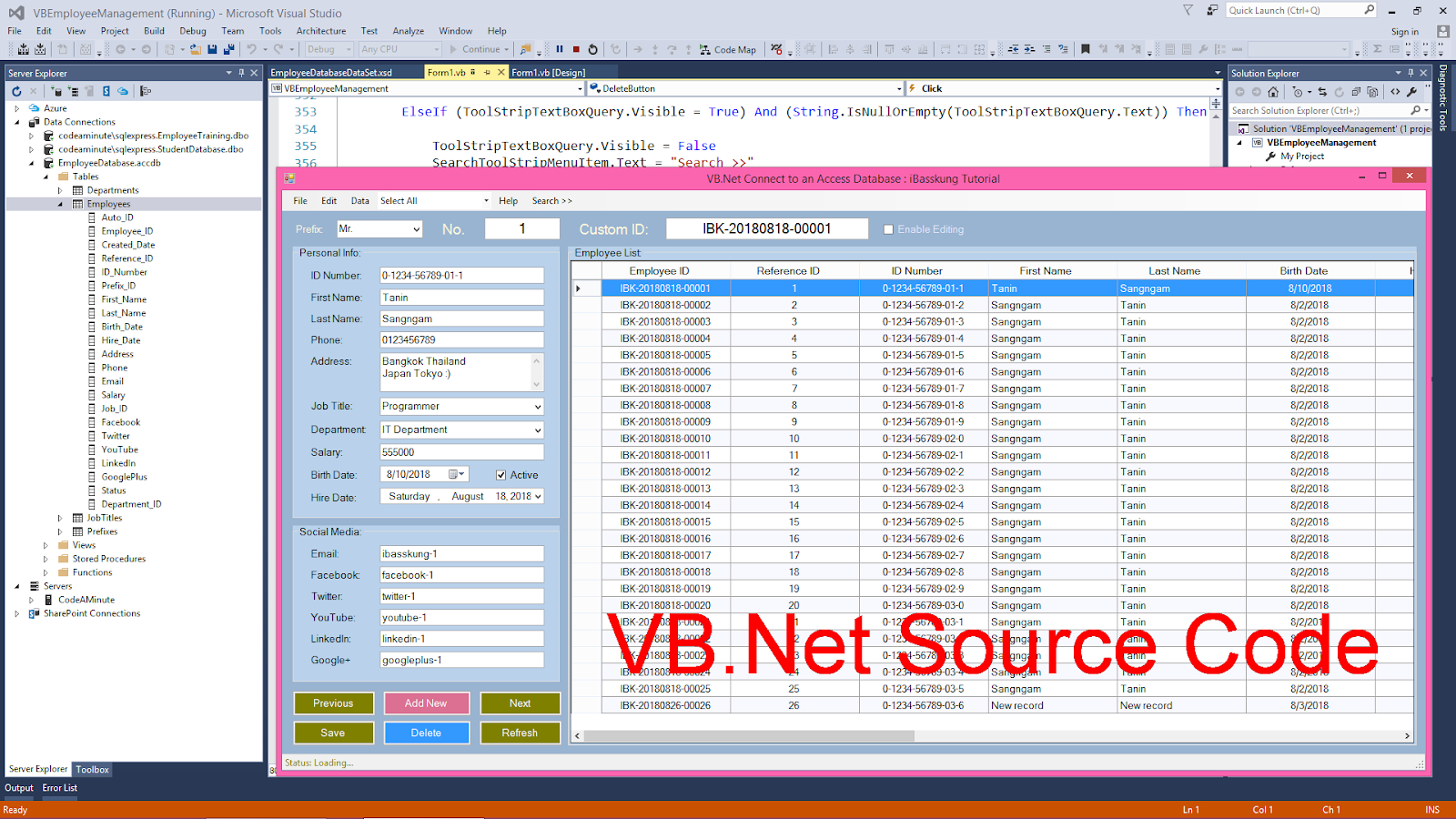
Task: Click Save All icon in the toolbar
Action: coord(228,49)
